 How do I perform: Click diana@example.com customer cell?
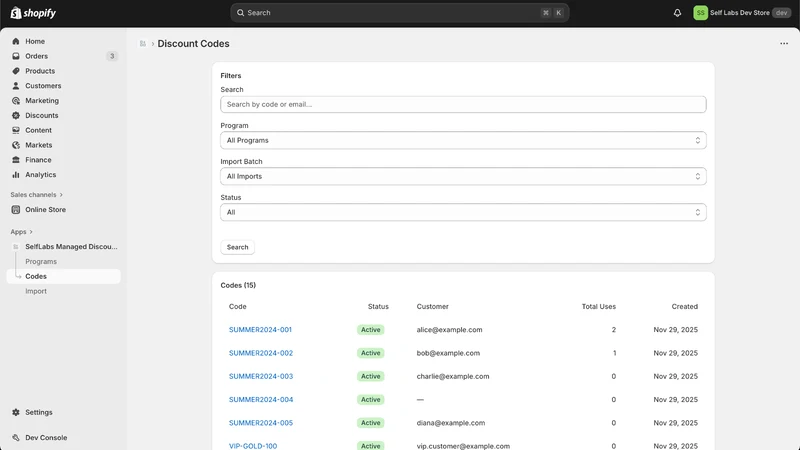[451, 423]
